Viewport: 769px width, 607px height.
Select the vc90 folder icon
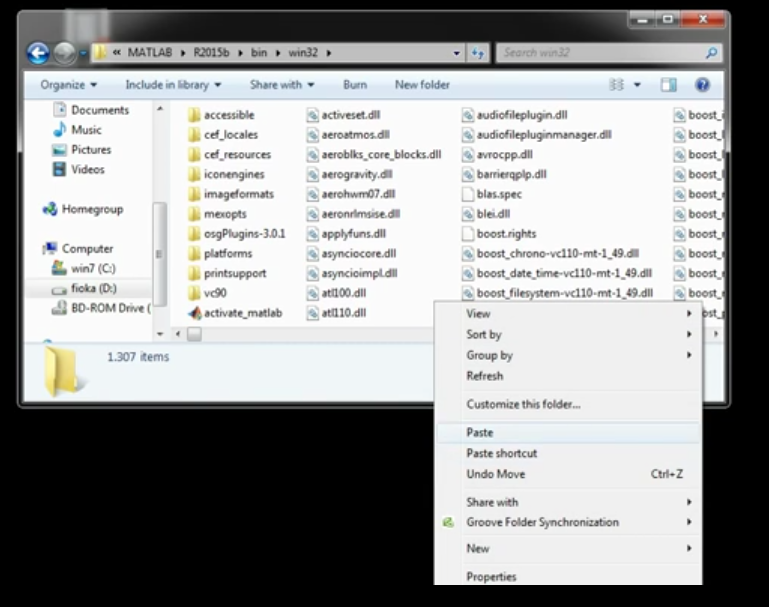pos(194,293)
